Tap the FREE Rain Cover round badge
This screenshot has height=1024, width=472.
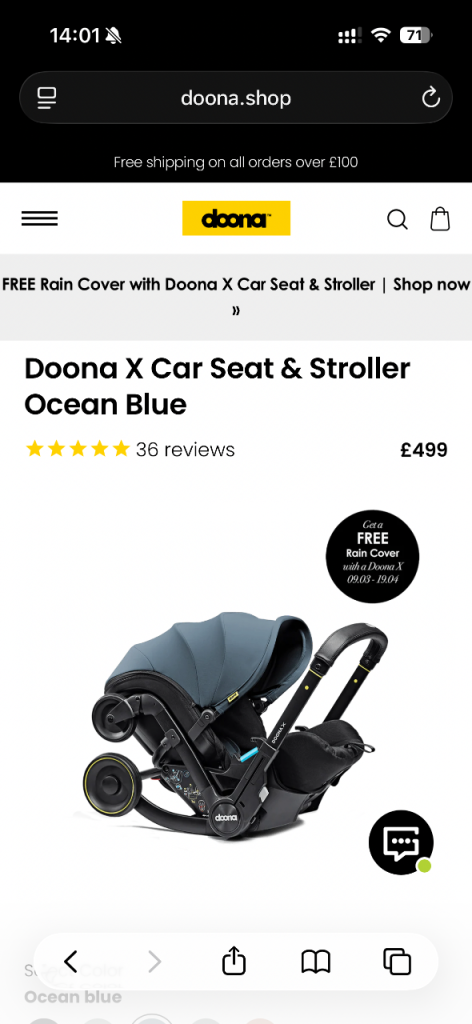point(373,556)
